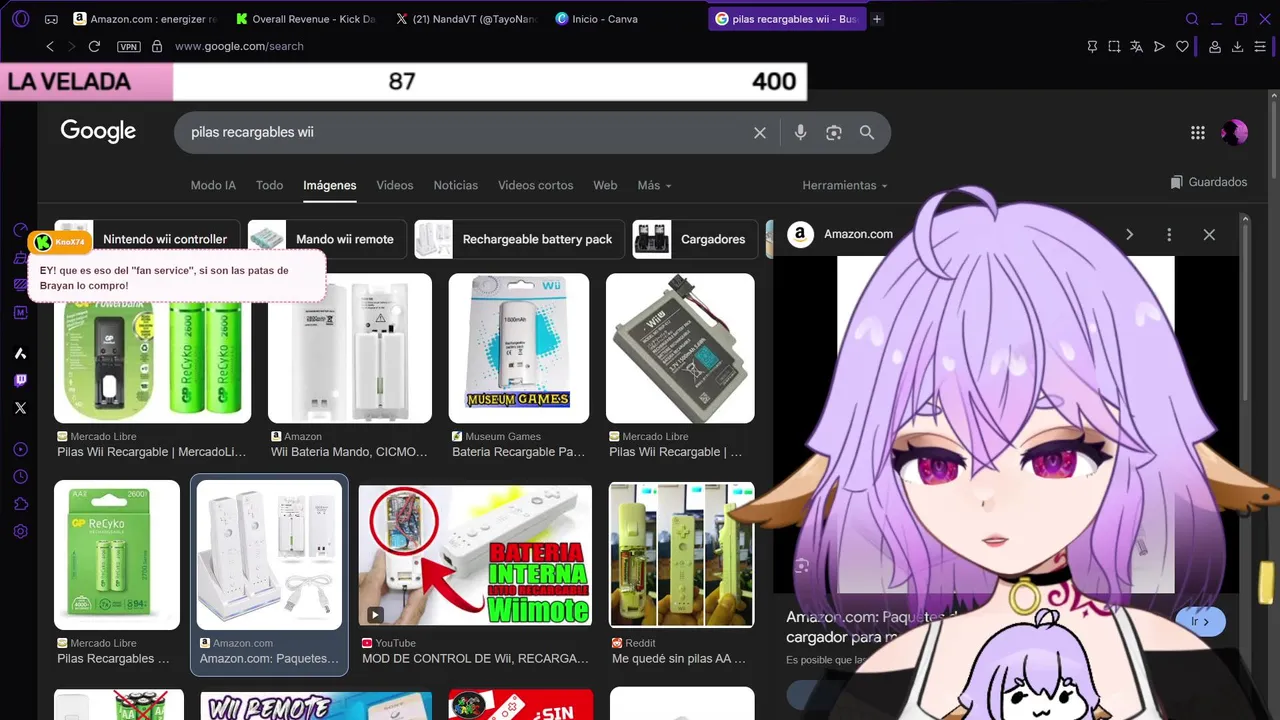
Task: Open X from the browser sidebar
Action: point(20,408)
